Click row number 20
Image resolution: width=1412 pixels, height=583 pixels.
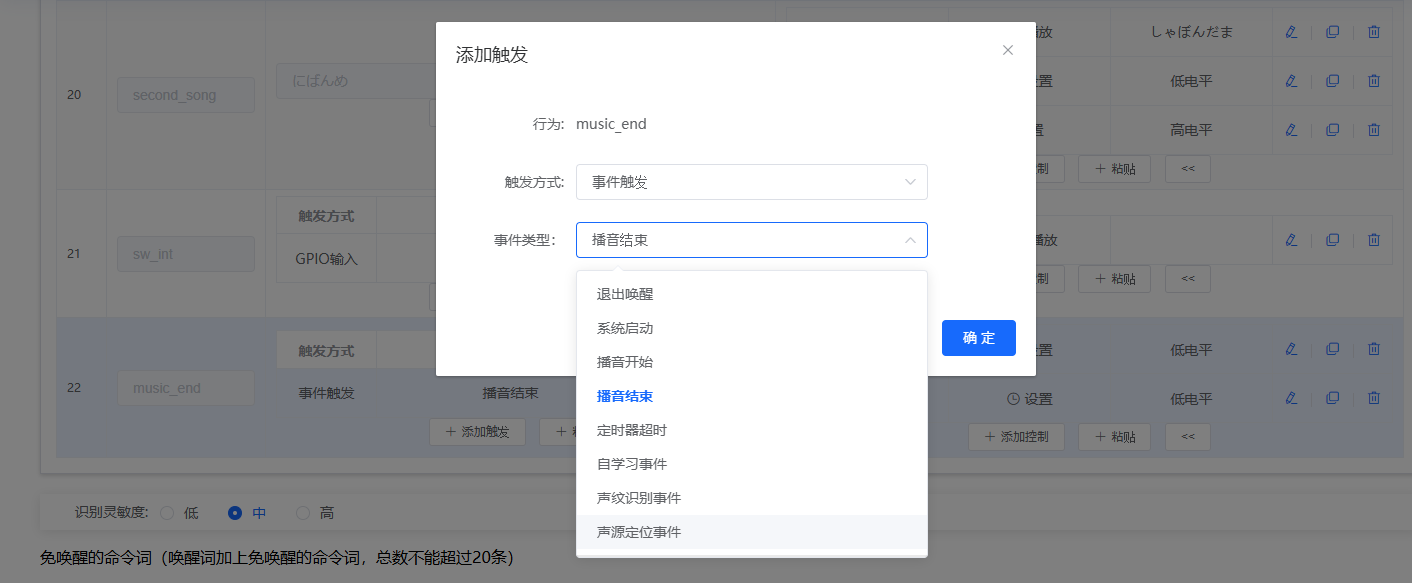coord(74,95)
